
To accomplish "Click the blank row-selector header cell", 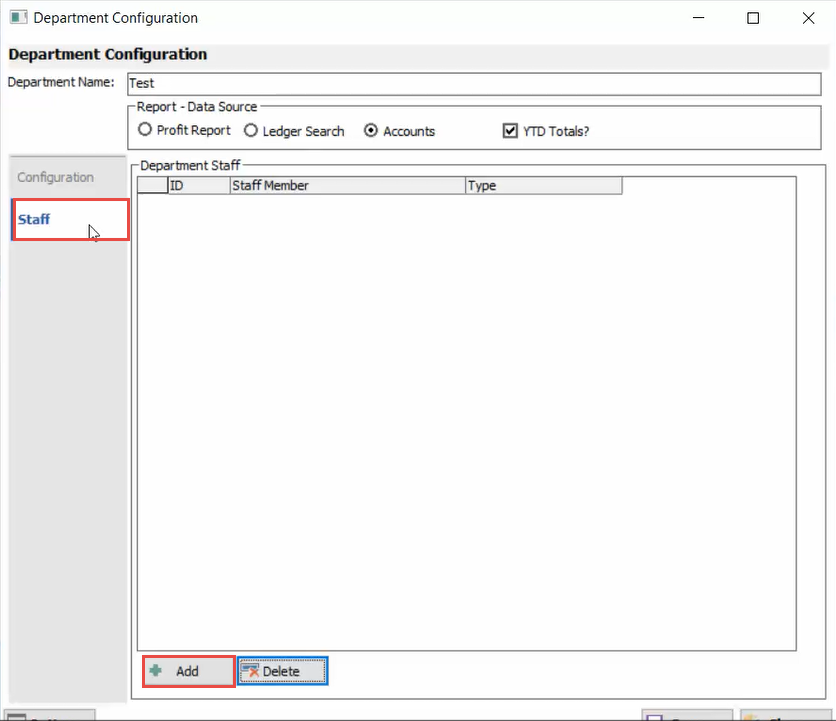I will (152, 185).
